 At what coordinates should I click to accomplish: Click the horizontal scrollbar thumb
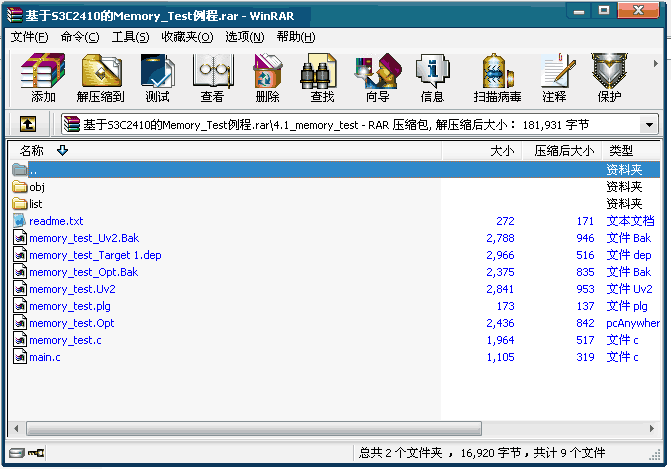254,428
